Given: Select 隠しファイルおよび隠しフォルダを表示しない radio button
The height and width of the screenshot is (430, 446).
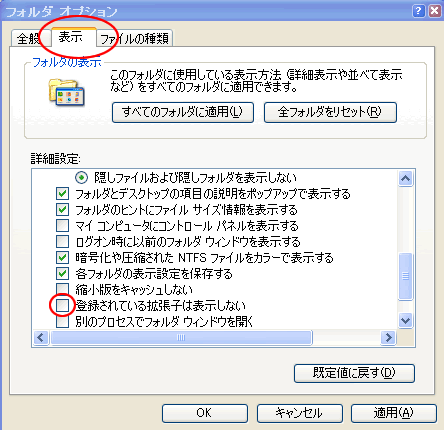Looking at the screenshot, I should pos(82,177).
